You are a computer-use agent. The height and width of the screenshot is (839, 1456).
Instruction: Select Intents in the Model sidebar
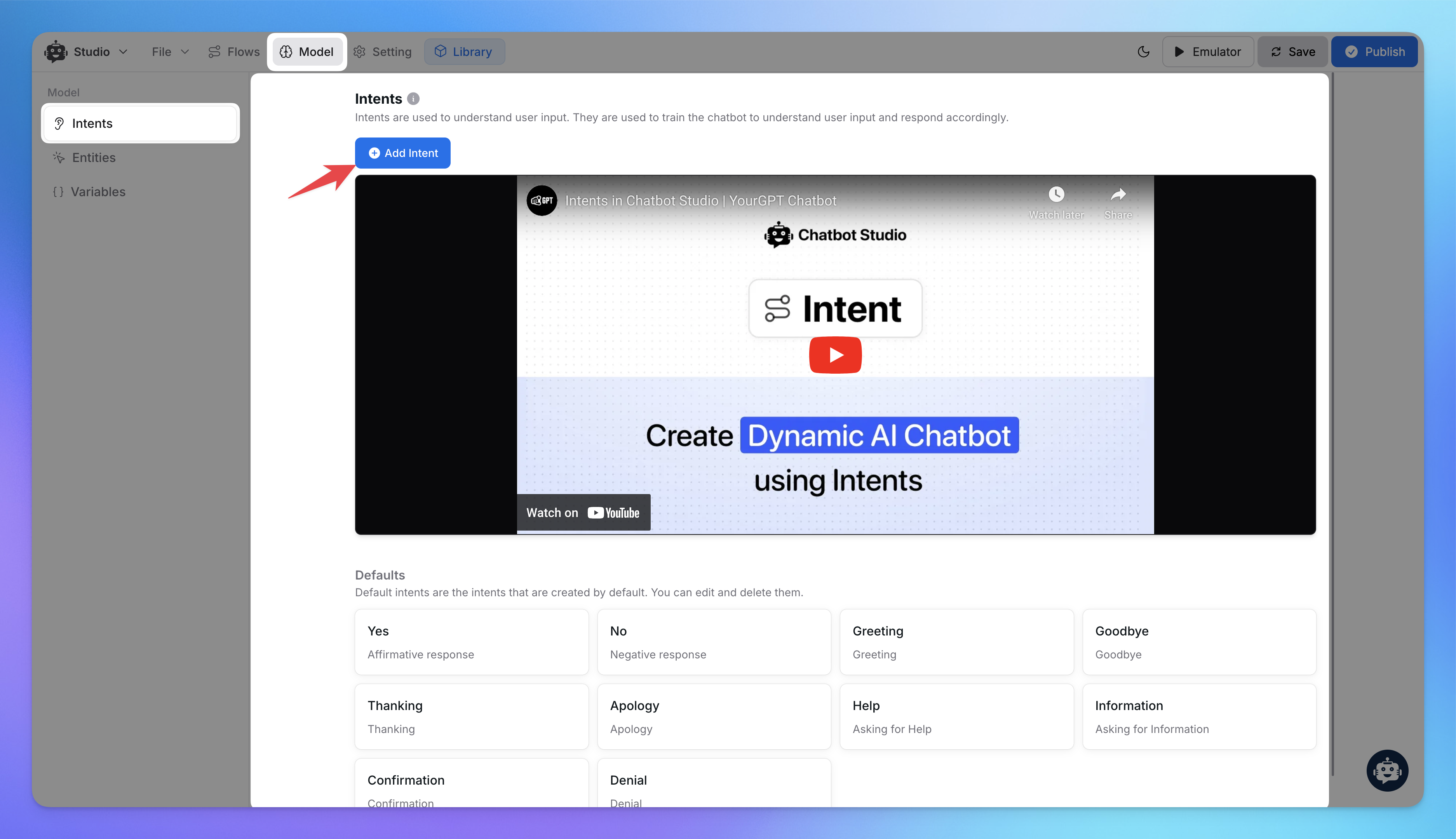pos(140,123)
